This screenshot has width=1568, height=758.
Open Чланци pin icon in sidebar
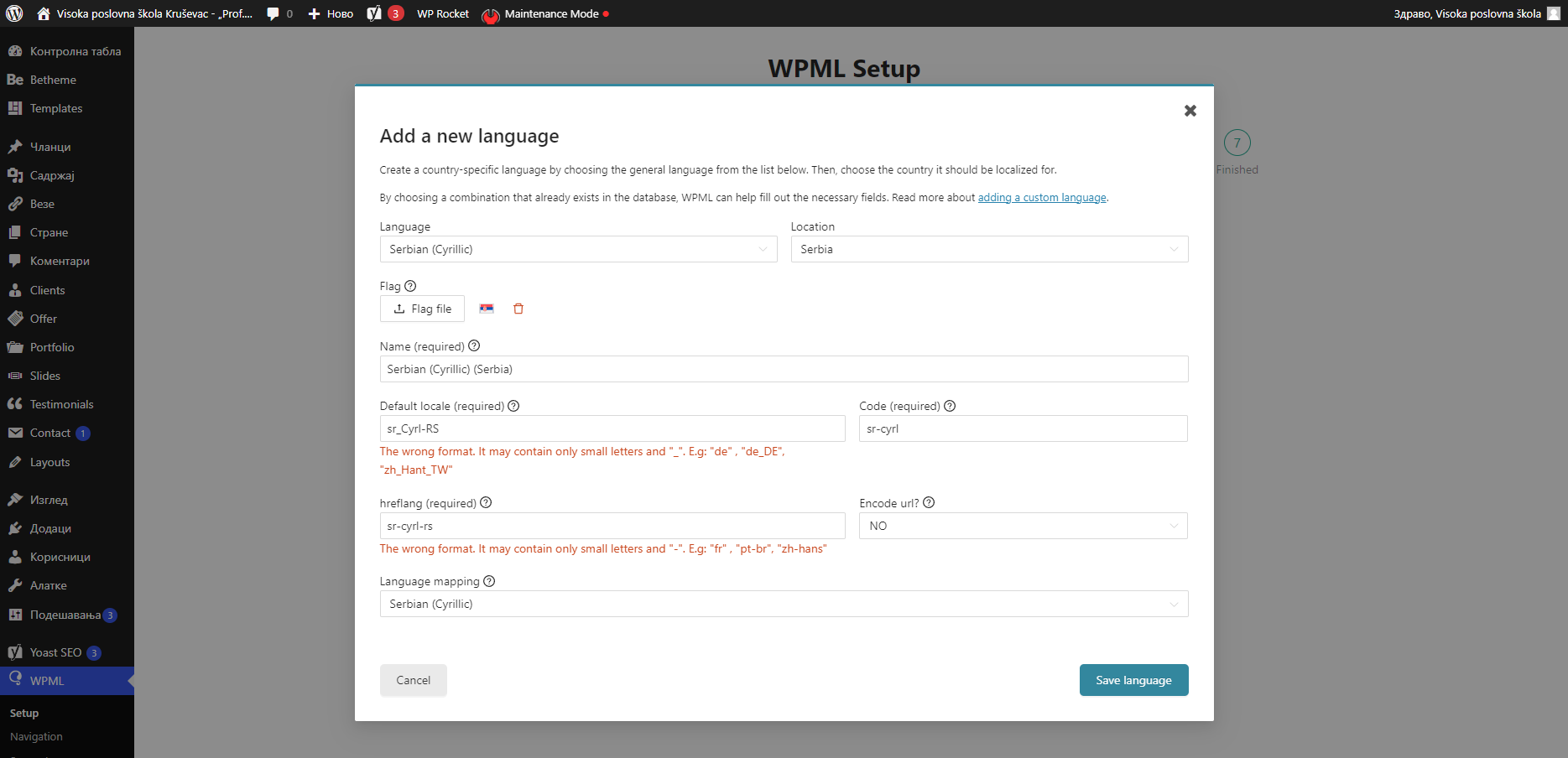pos(14,147)
